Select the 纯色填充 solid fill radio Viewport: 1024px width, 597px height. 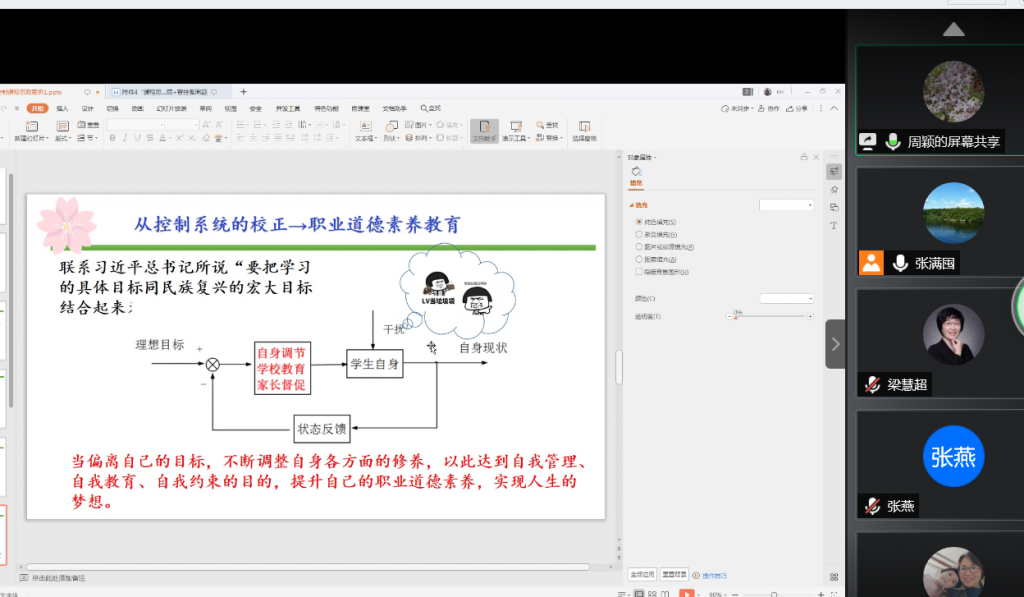click(639, 222)
